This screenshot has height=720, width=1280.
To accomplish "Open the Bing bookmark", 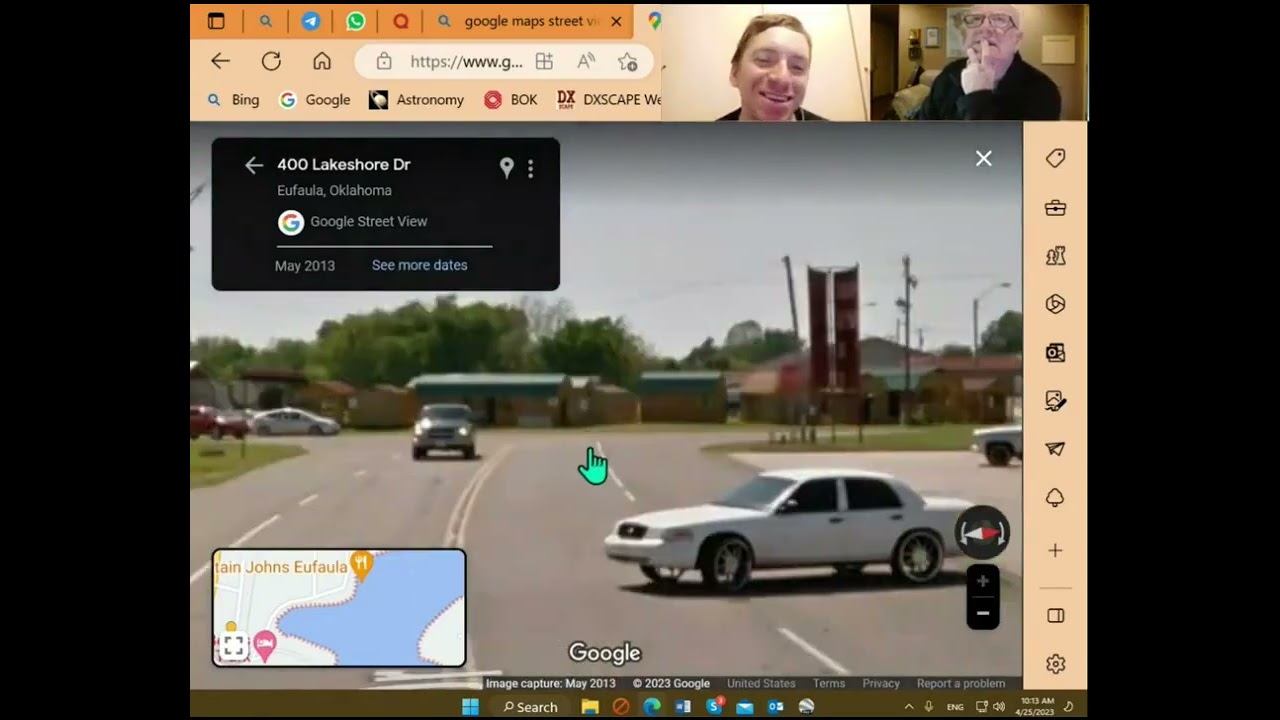I will (x=233, y=100).
